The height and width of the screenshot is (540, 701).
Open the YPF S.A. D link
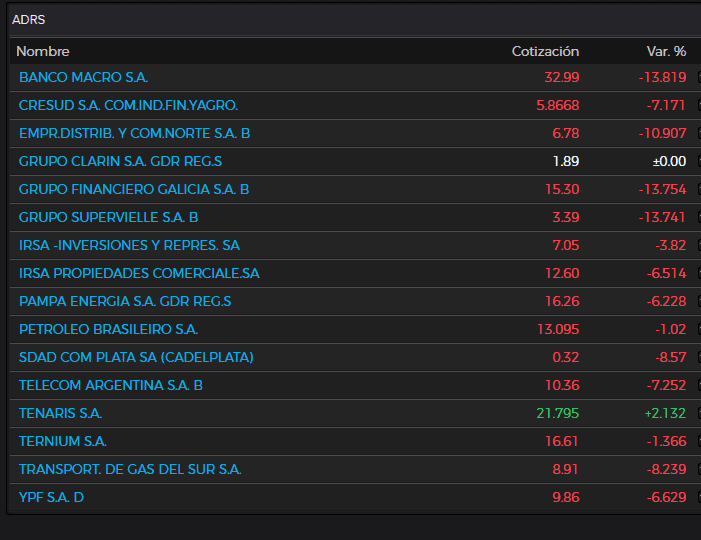pyautogui.click(x=51, y=497)
